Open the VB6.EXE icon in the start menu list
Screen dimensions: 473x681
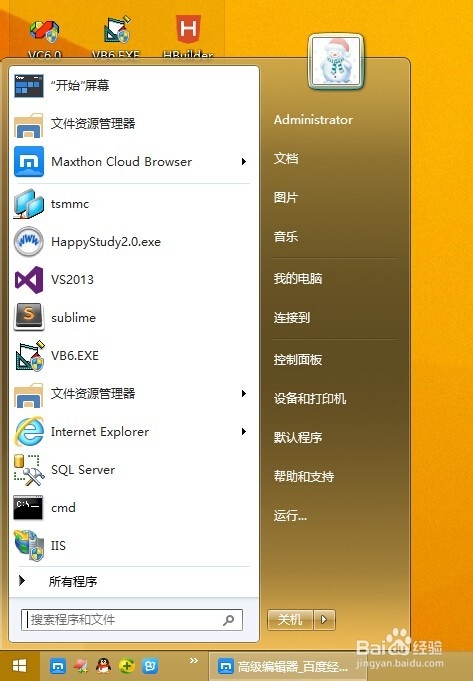coord(29,356)
